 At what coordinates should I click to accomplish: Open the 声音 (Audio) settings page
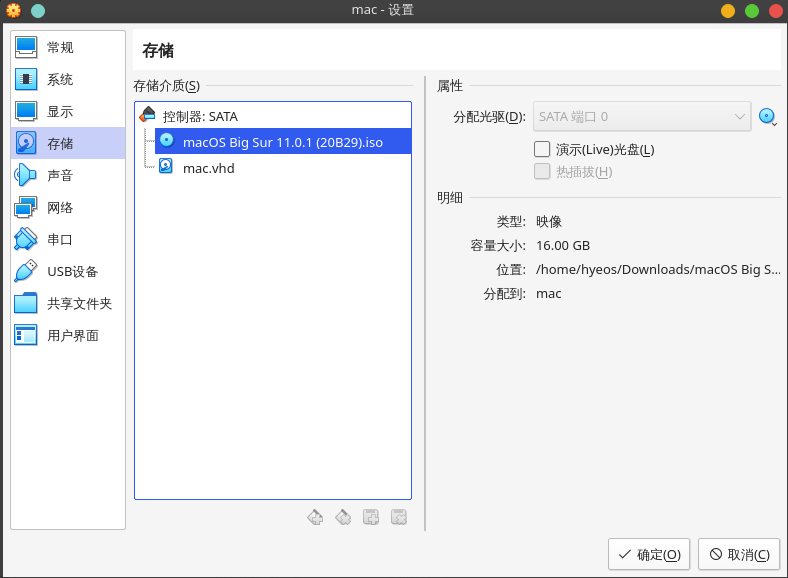[68, 175]
